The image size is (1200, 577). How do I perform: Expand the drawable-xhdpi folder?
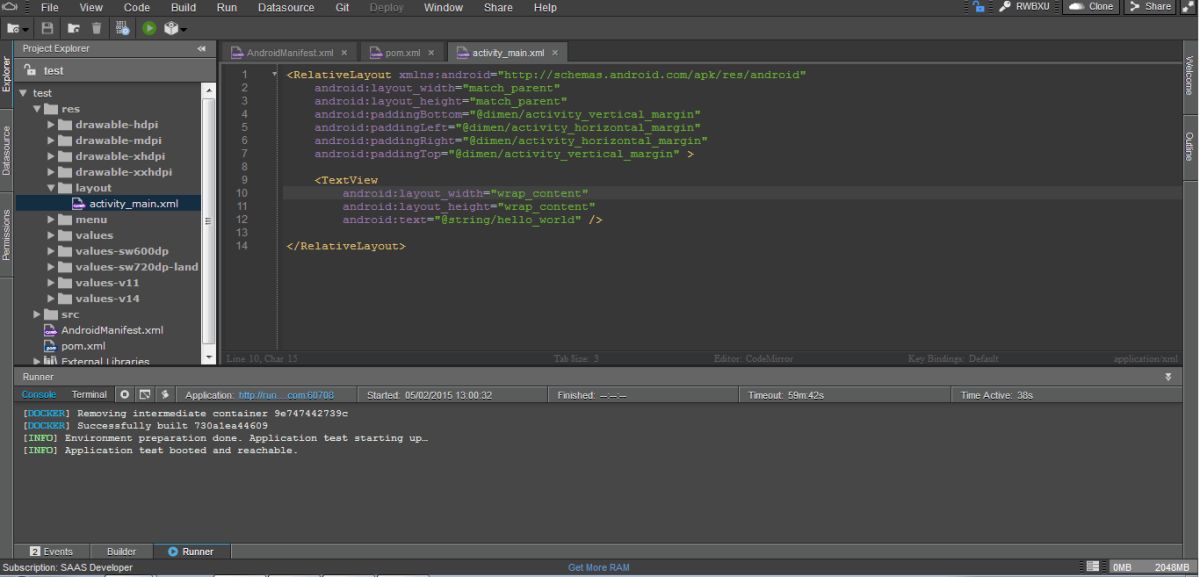coord(51,156)
